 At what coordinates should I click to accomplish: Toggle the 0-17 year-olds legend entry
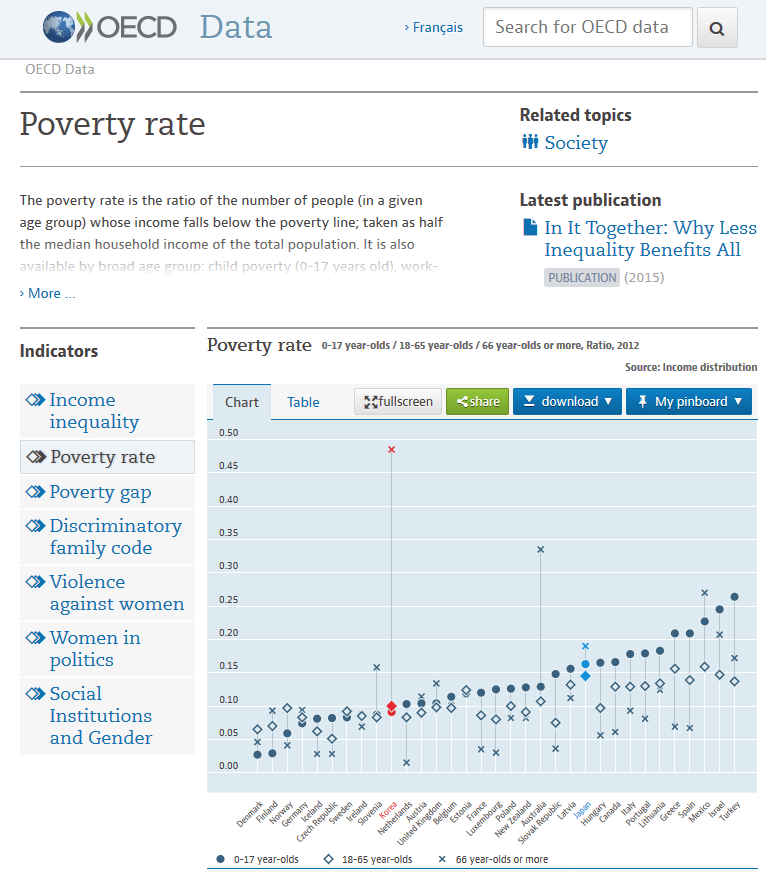coord(258,859)
